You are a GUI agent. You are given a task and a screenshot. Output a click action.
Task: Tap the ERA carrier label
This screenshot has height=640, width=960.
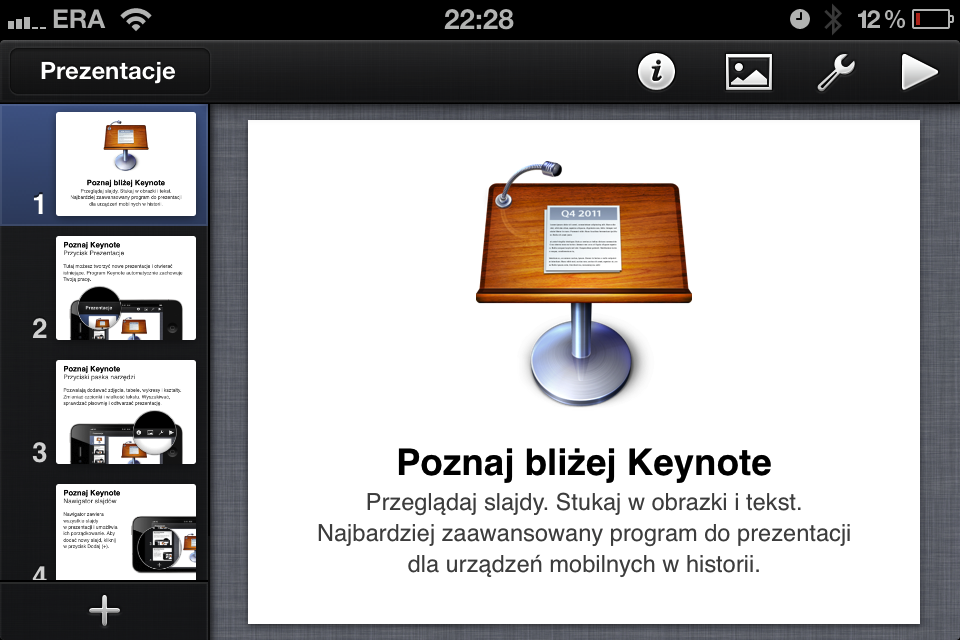pos(79,20)
